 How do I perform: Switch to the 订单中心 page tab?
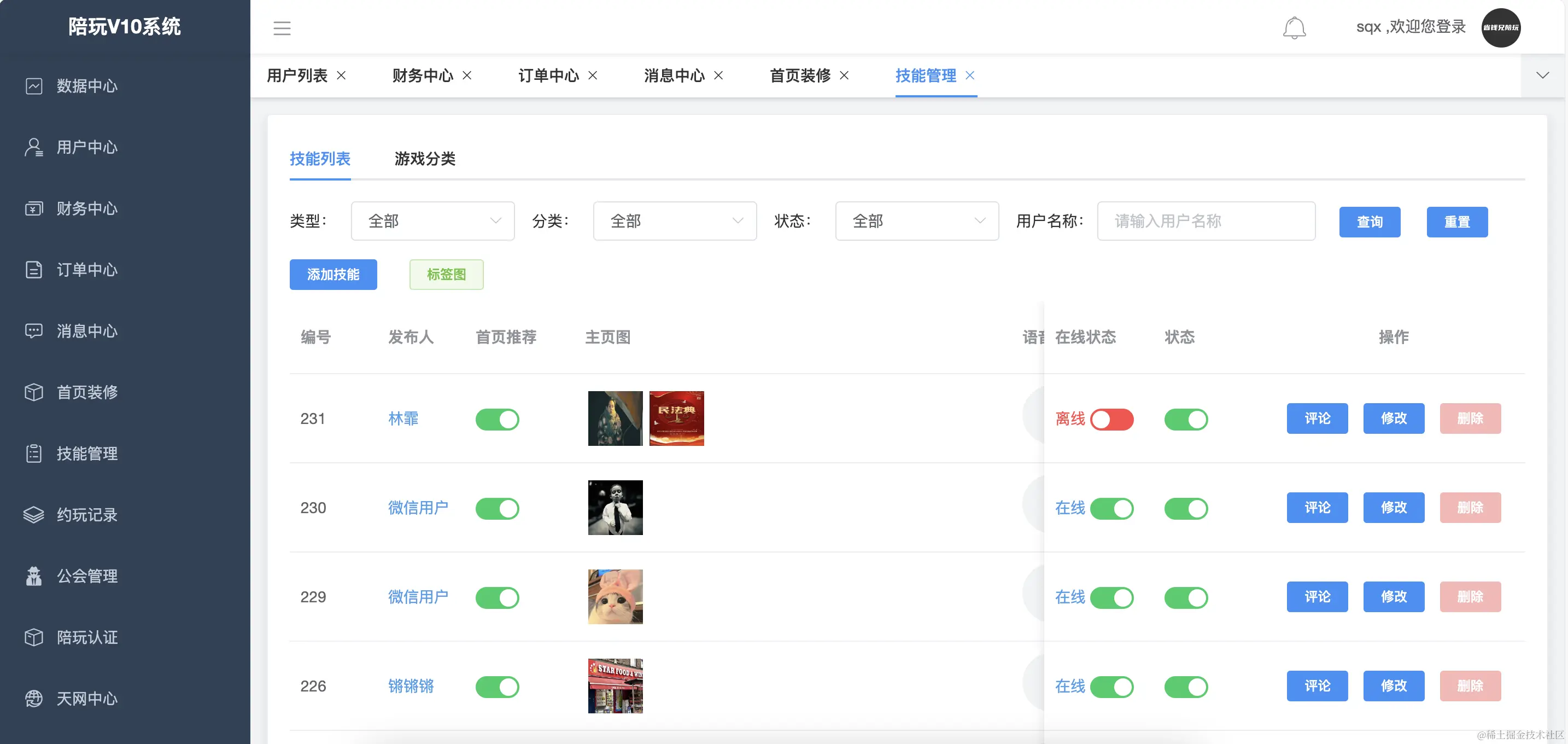coord(548,75)
